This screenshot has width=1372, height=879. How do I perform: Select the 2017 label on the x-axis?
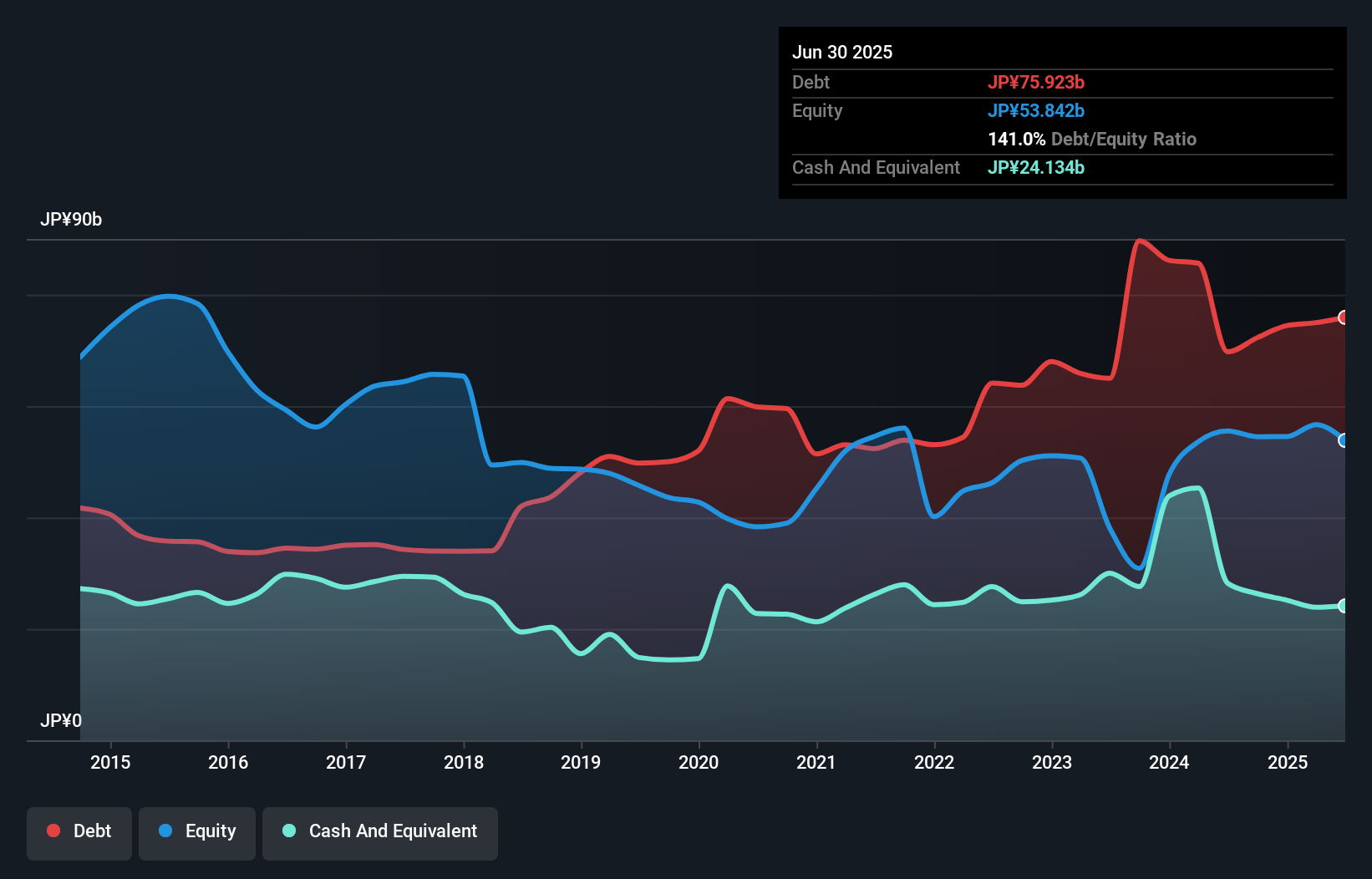point(346,762)
